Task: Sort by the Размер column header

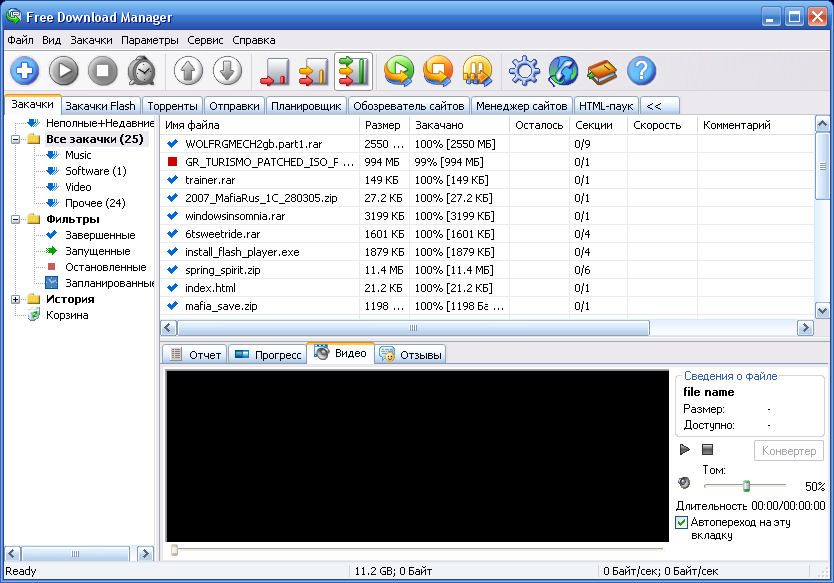Action: click(384, 125)
